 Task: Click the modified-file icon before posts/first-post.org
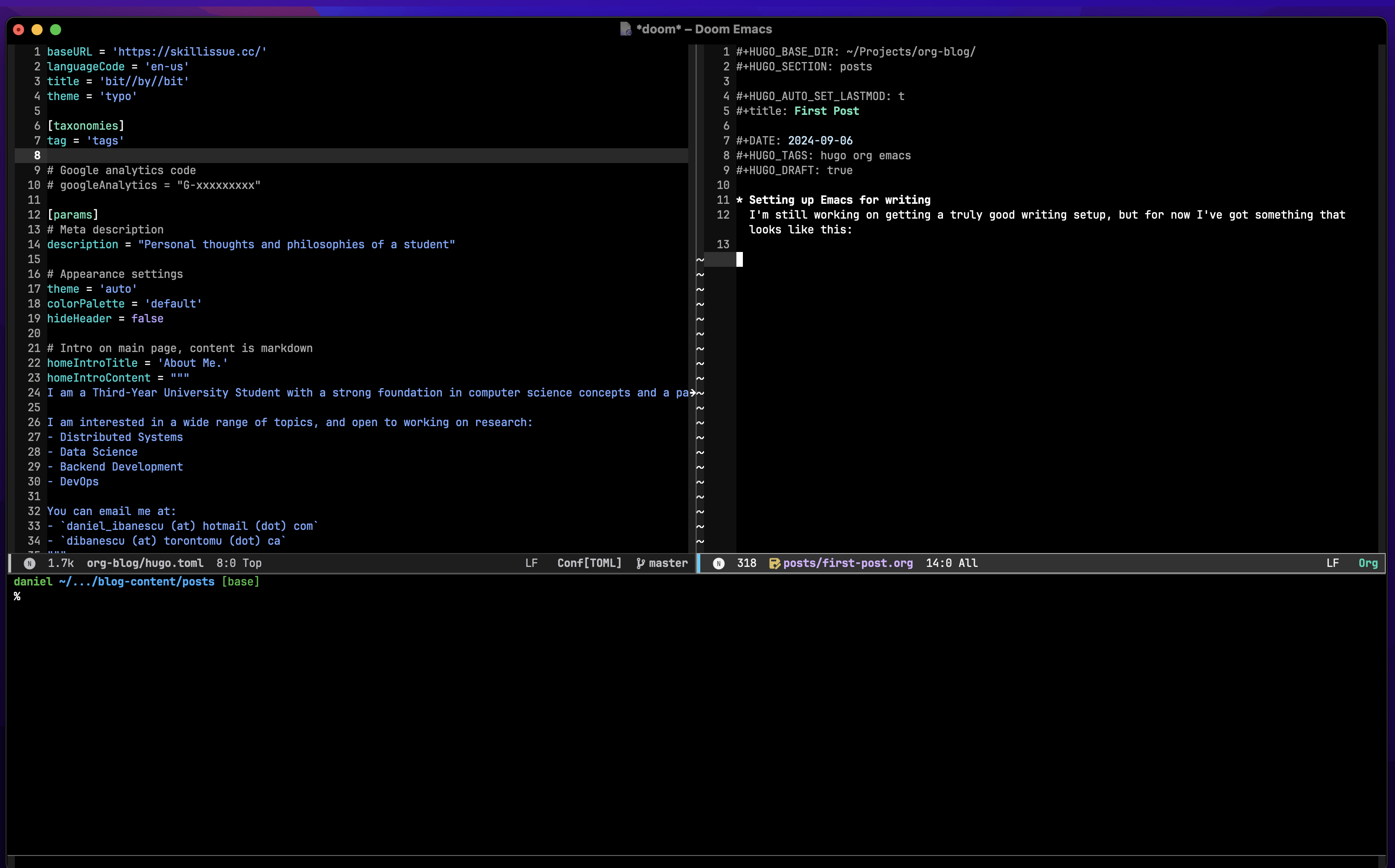(x=774, y=563)
